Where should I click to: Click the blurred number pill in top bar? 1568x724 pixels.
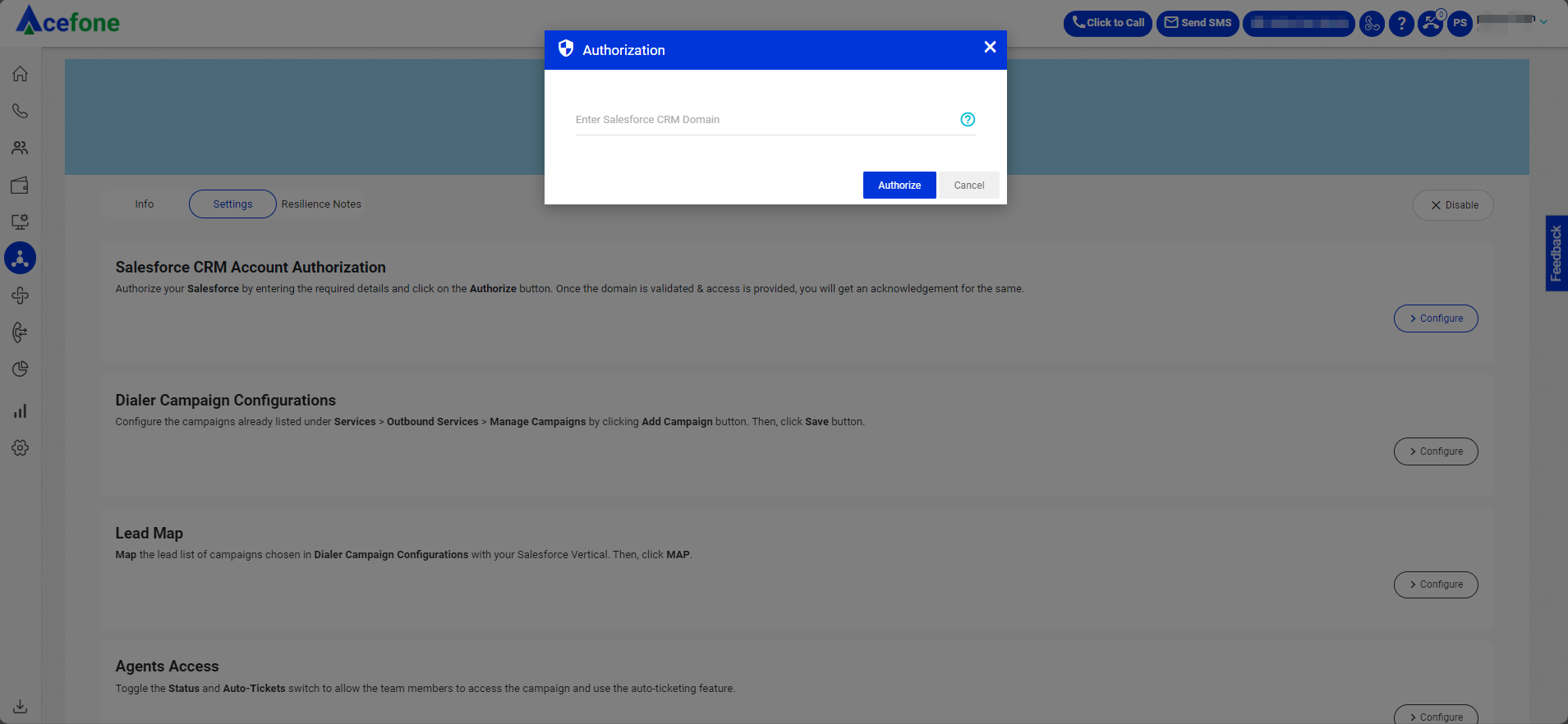pos(1299,24)
